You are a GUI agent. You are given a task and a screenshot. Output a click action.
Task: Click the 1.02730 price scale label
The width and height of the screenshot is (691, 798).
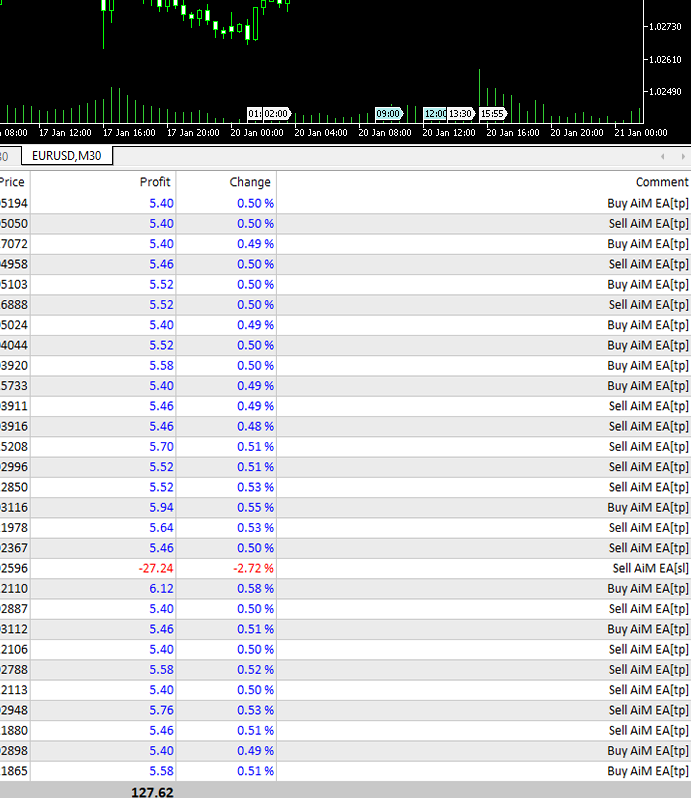665,26
